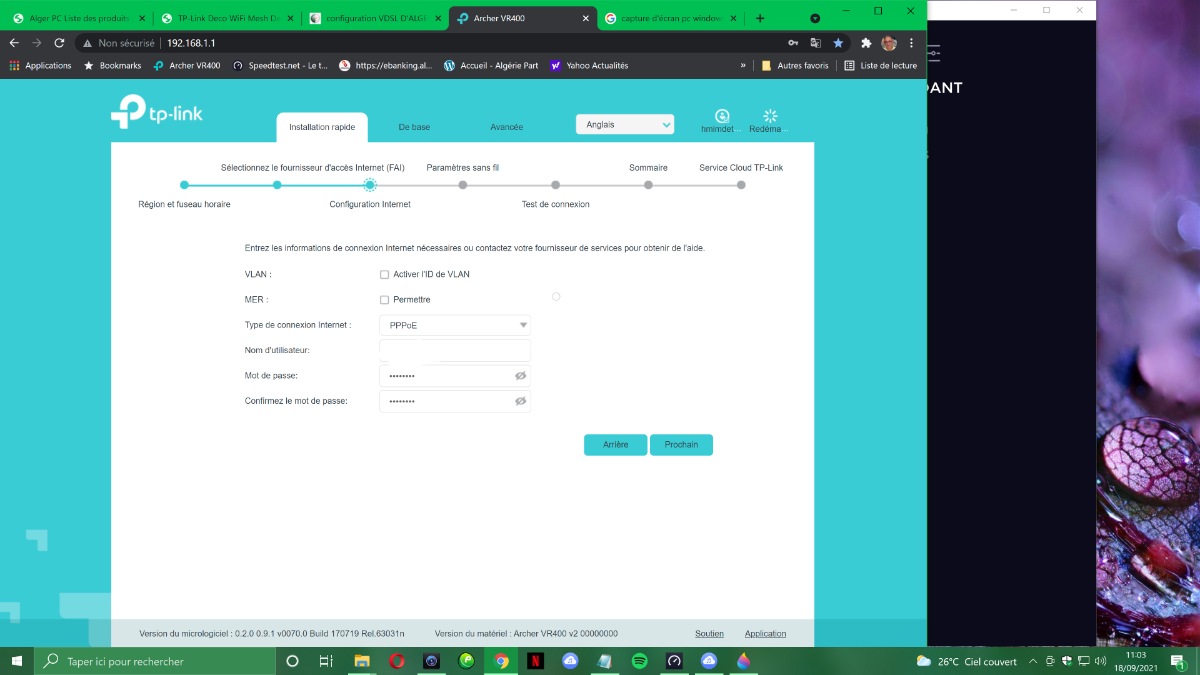Click the Prochain button
The width and height of the screenshot is (1200, 675).
point(681,444)
